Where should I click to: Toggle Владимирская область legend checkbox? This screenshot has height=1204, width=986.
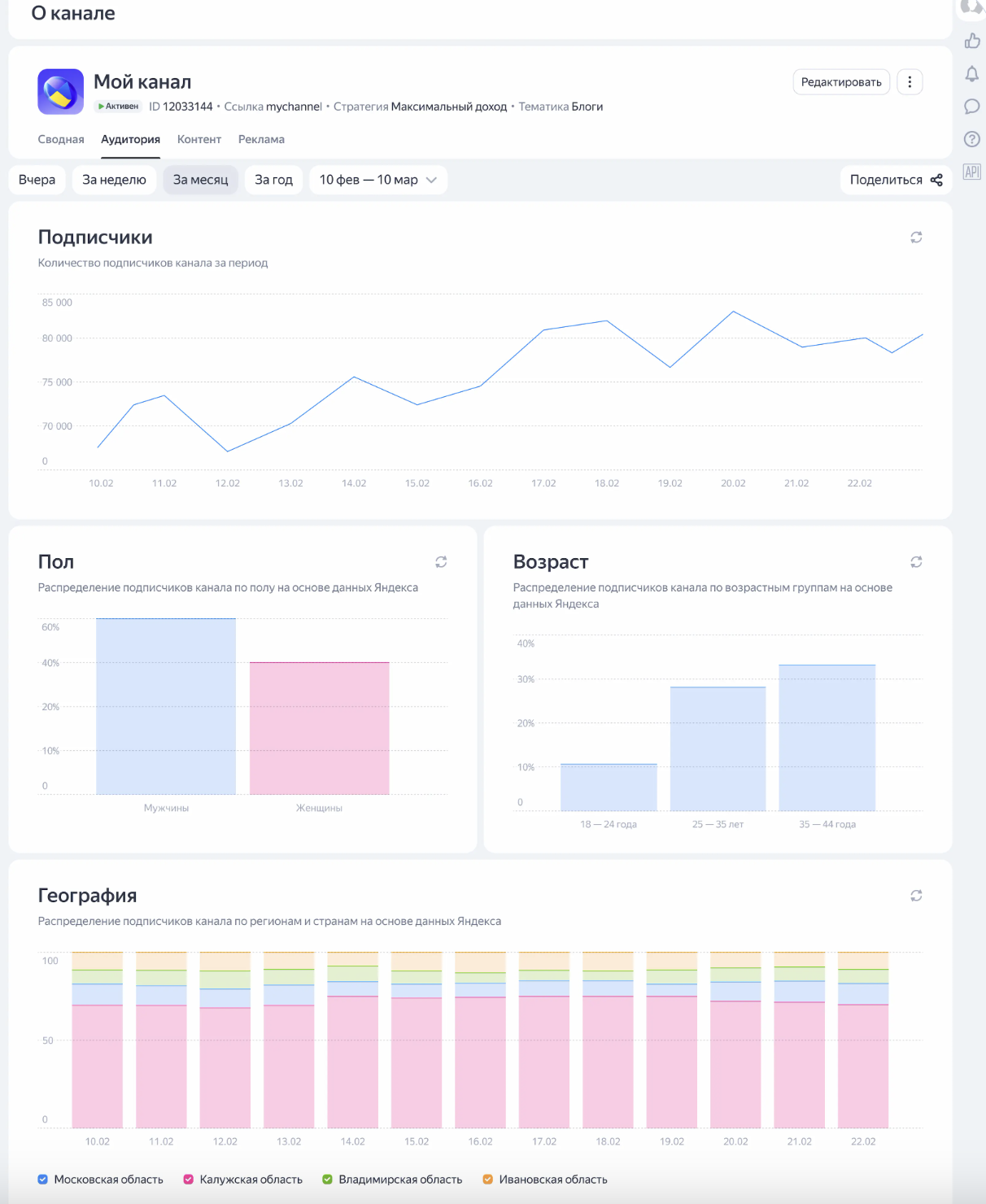[328, 1180]
